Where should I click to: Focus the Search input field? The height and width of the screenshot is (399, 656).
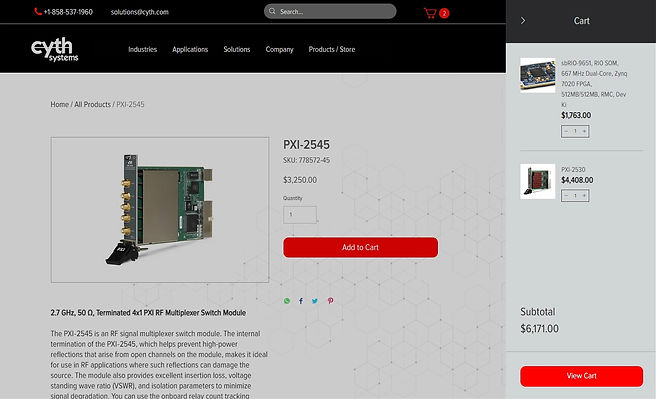point(330,11)
